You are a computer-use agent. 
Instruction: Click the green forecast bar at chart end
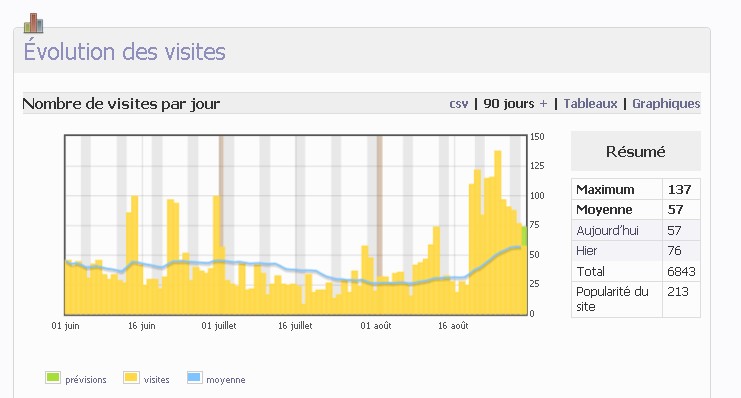(524, 236)
